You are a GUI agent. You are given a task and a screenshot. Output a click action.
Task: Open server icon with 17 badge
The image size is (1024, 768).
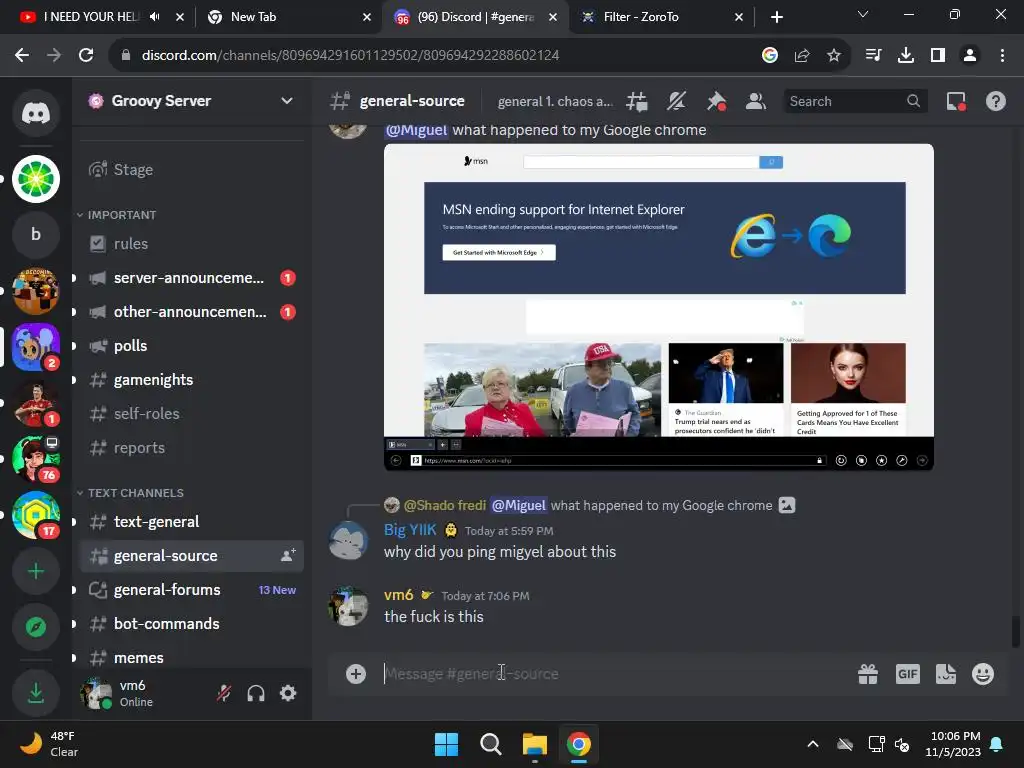click(x=36, y=515)
